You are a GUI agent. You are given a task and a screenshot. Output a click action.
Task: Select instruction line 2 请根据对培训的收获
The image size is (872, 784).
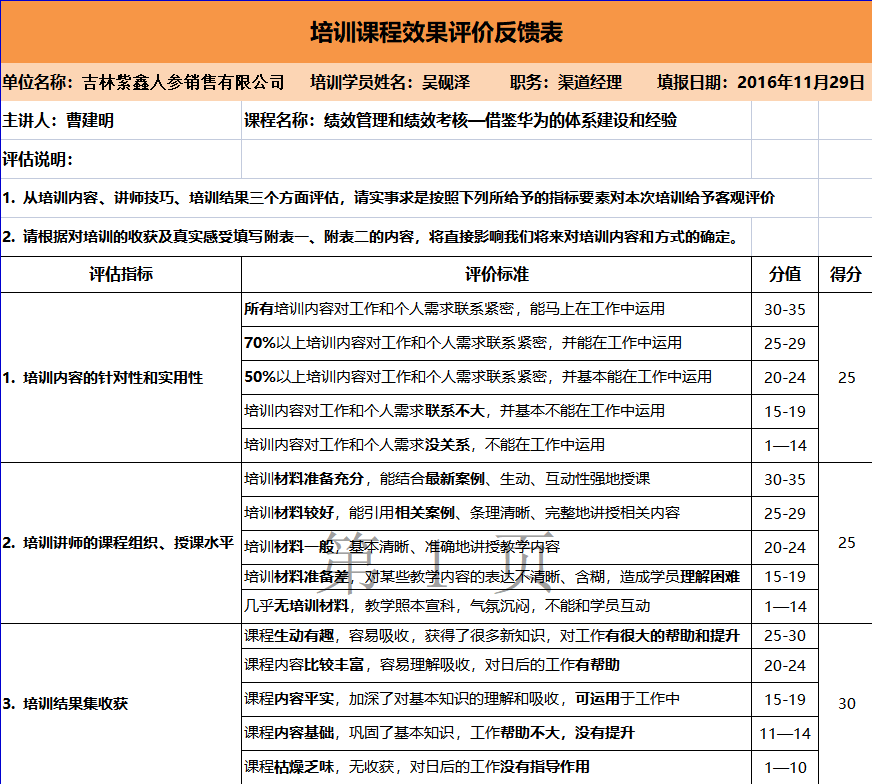(370, 237)
